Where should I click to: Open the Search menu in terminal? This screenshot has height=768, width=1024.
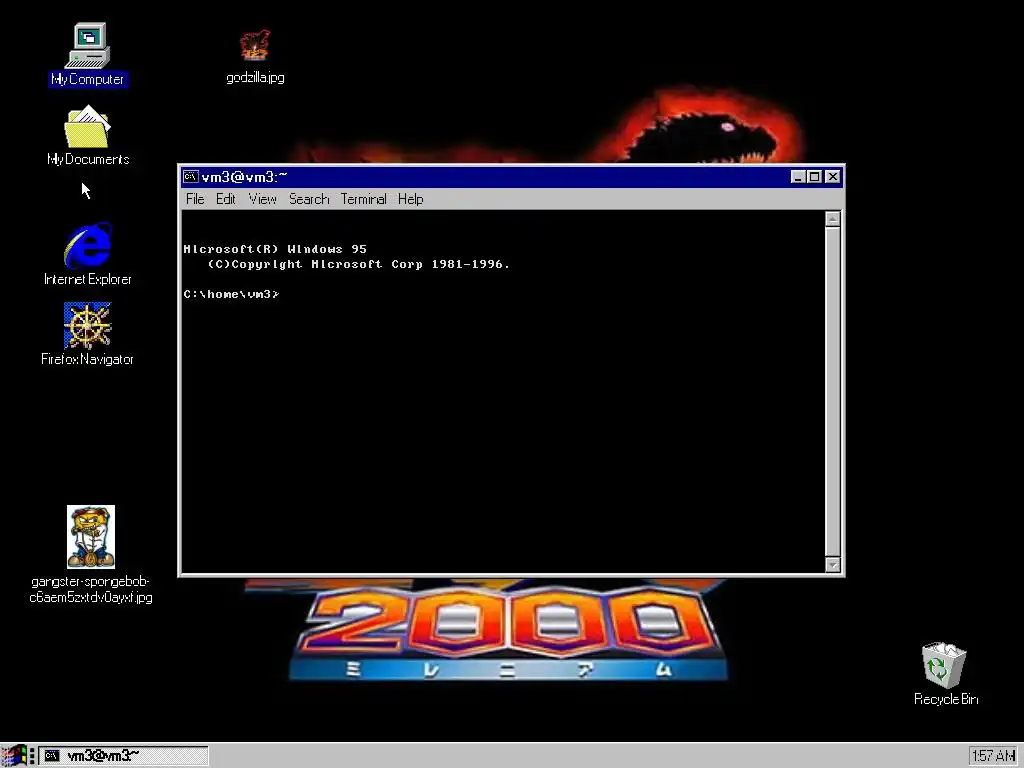pos(309,199)
